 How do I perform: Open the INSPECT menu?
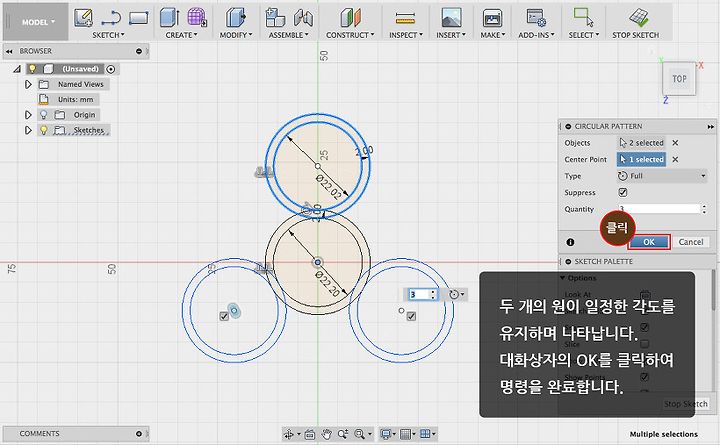pyautogui.click(x=406, y=35)
